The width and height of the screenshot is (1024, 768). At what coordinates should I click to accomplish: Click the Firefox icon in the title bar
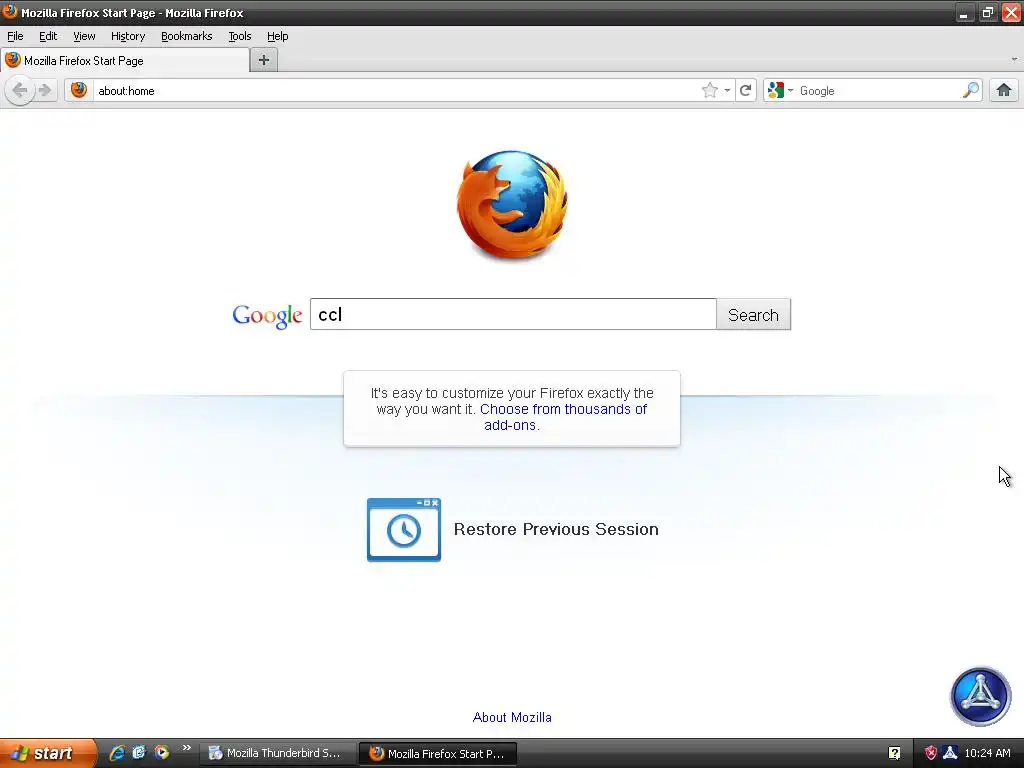click(10, 12)
